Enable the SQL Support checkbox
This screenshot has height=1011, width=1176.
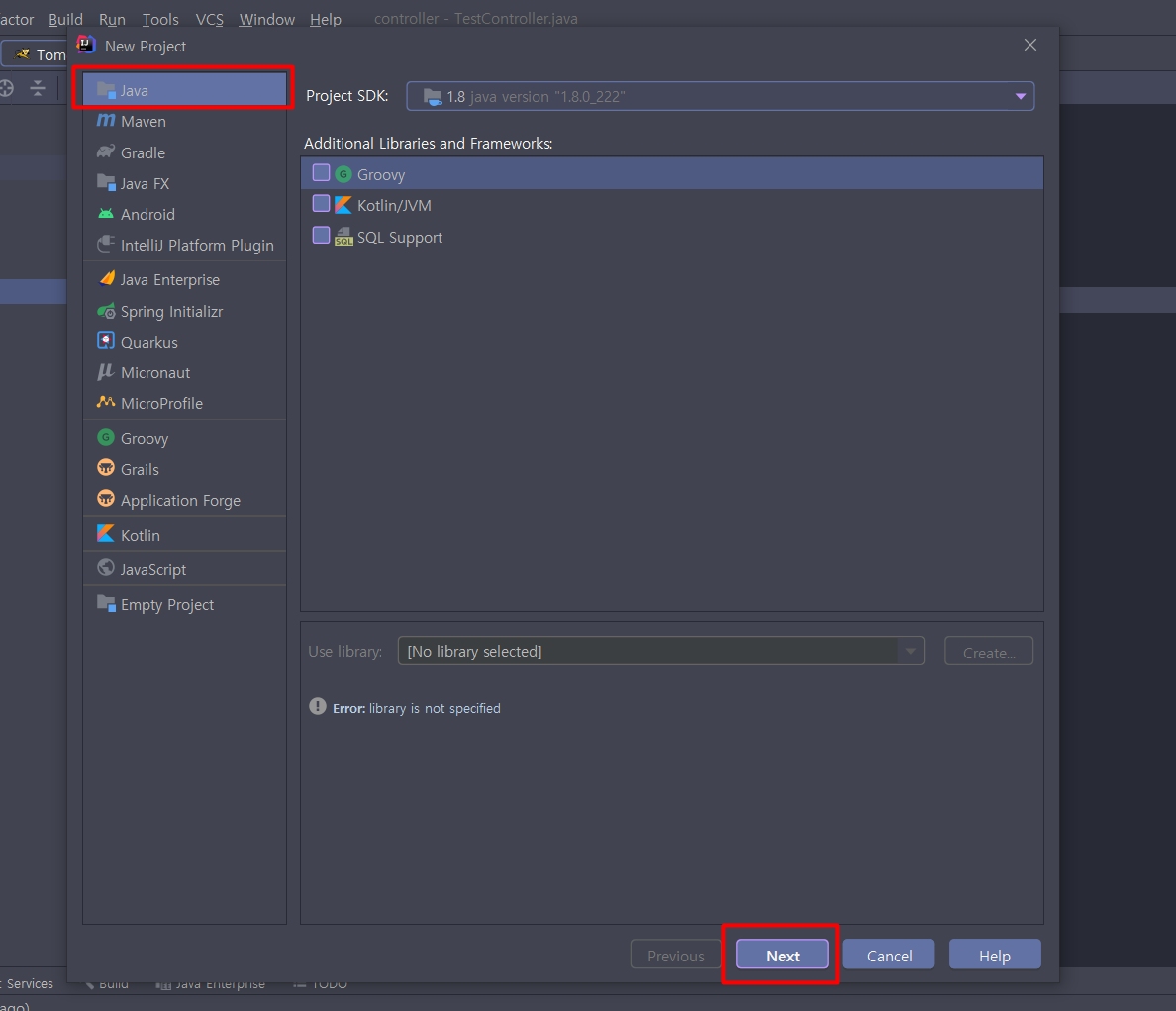[x=321, y=236]
